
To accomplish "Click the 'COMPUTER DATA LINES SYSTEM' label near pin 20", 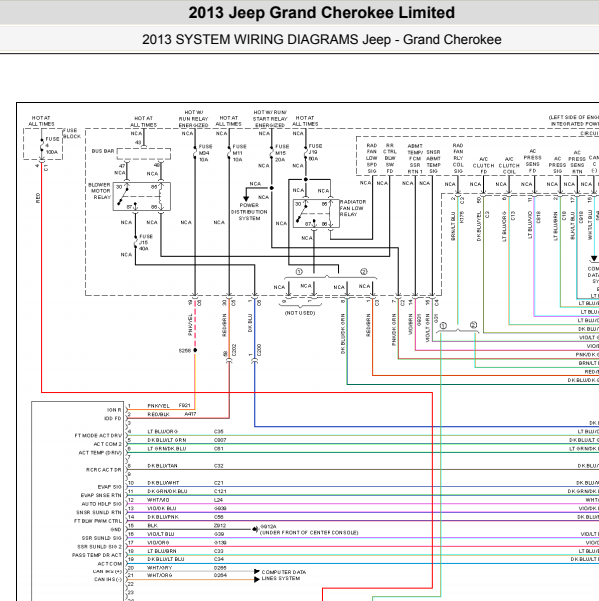I will (284, 575).
